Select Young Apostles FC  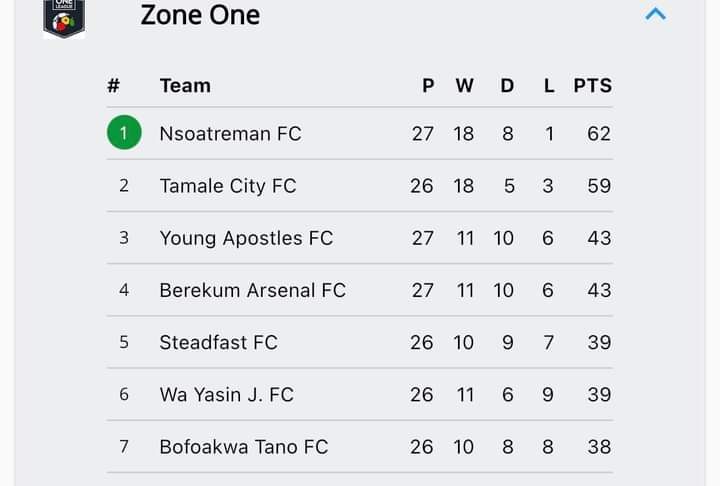click(246, 238)
